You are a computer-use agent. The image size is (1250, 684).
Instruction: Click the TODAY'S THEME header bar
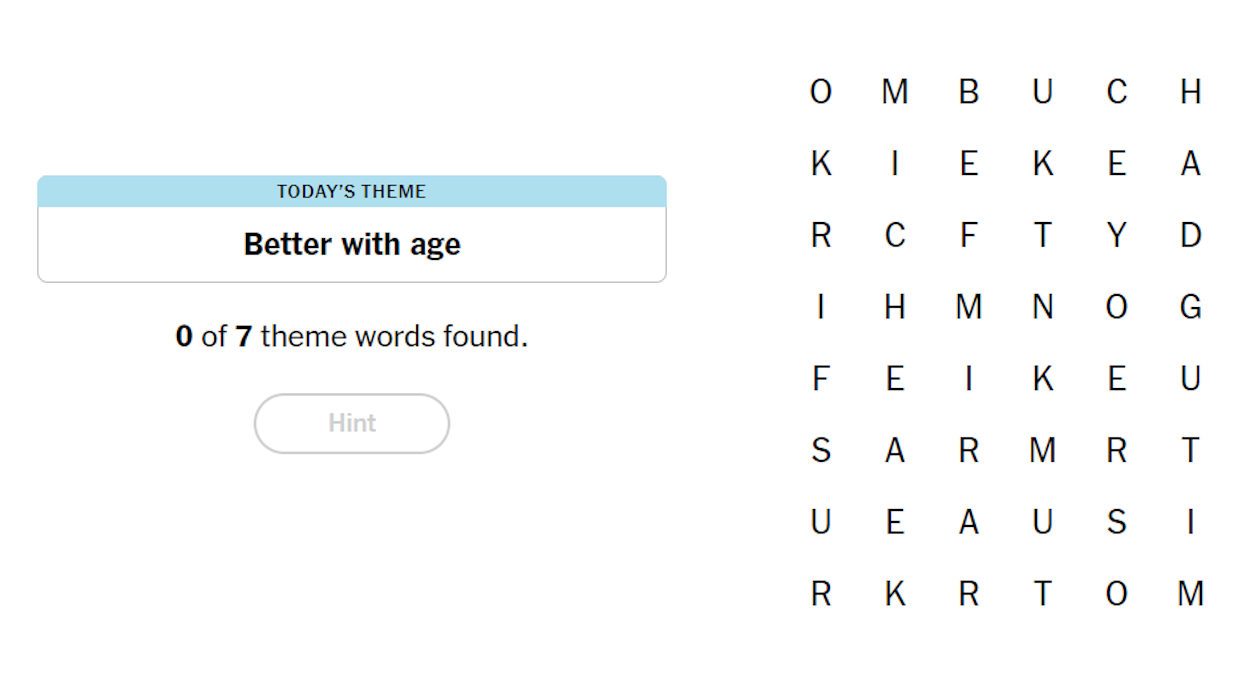351,191
